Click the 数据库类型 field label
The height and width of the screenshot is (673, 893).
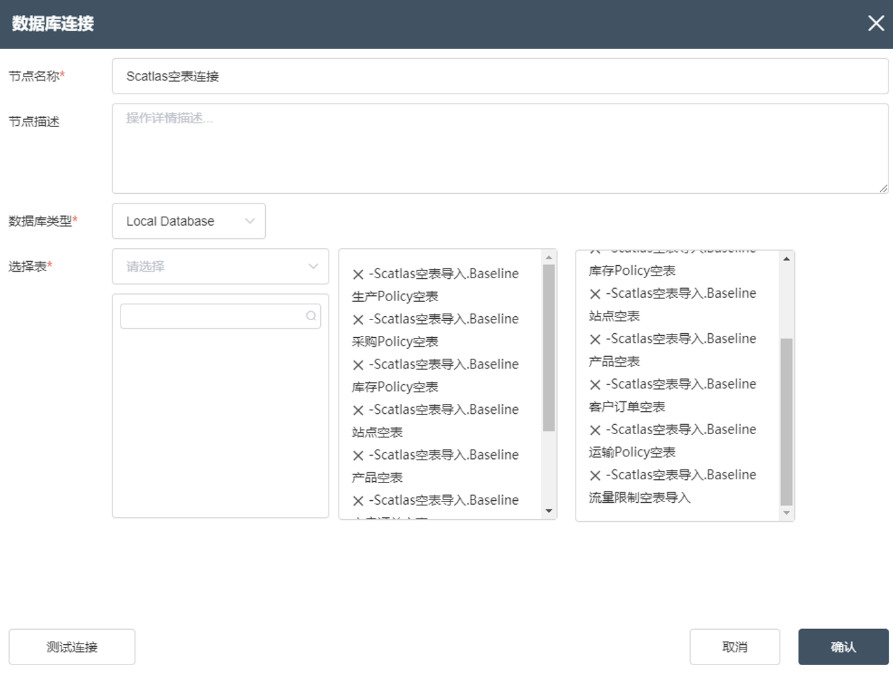click(x=43, y=221)
